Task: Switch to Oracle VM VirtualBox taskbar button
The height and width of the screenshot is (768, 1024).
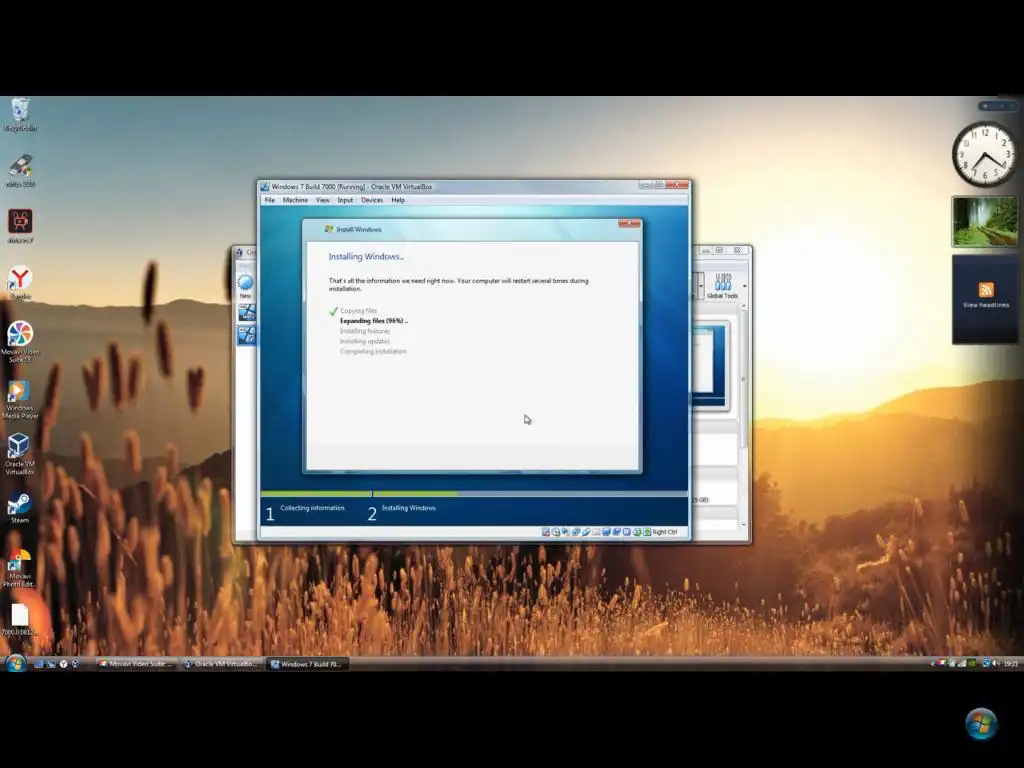Action: (222, 664)
